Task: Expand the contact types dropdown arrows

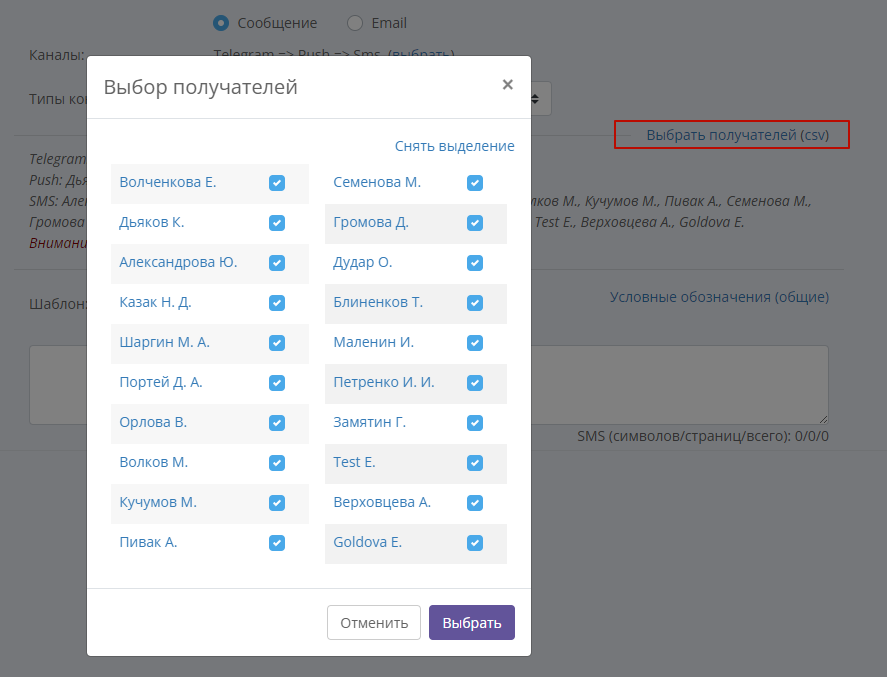Action: (535, 99)
